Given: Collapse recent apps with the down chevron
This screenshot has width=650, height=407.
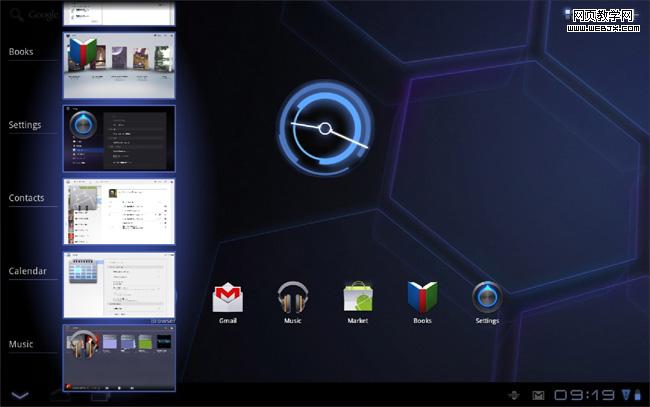Looking at the screenshot, I should [21, 396].
